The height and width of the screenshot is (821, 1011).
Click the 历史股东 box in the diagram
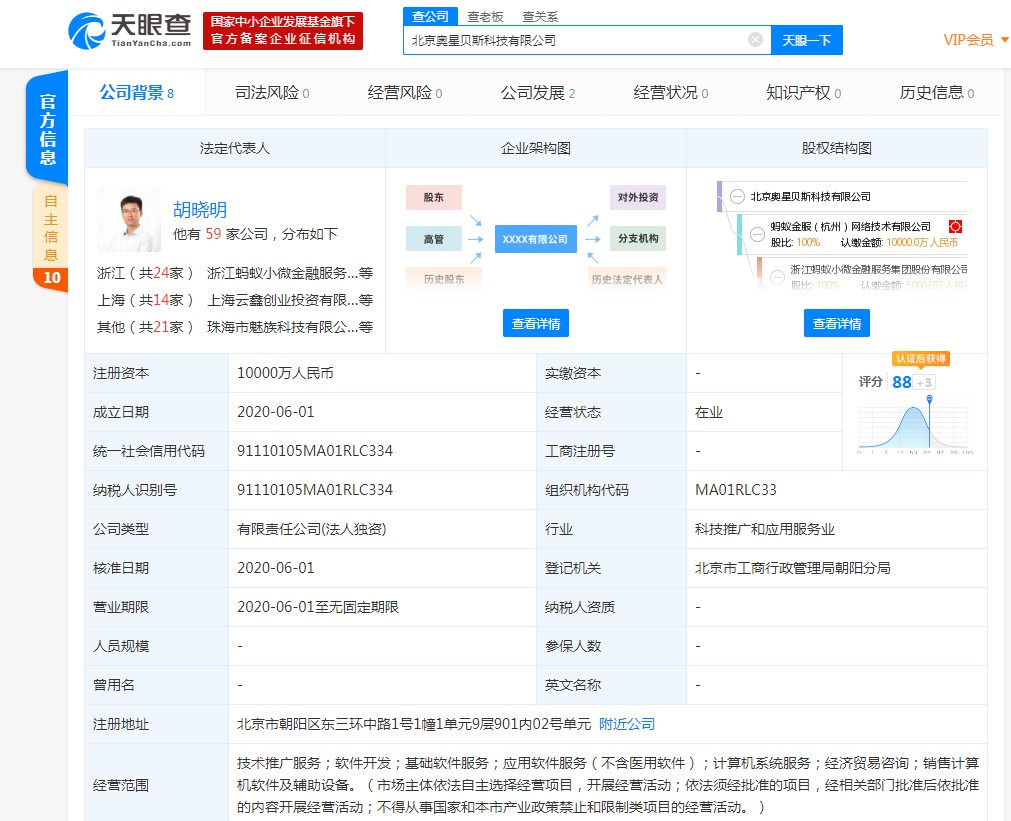[444, 279]
